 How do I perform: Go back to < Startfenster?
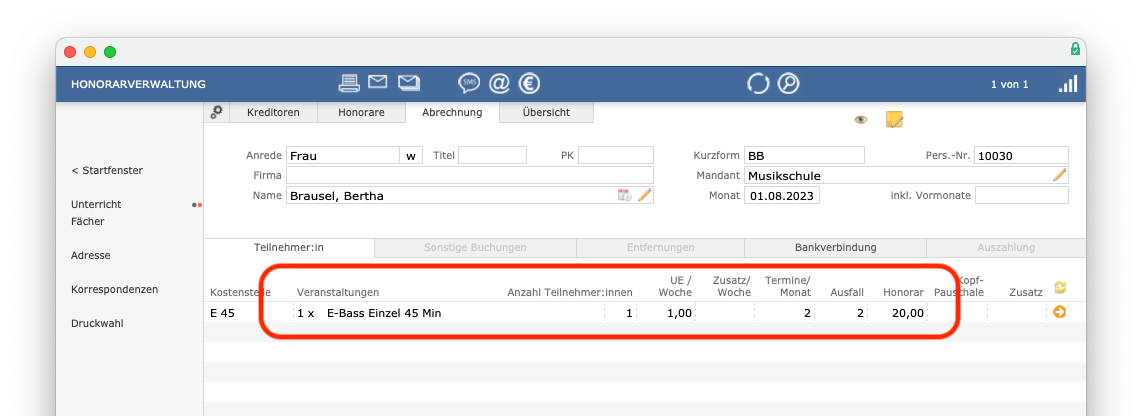coord(107,170)
